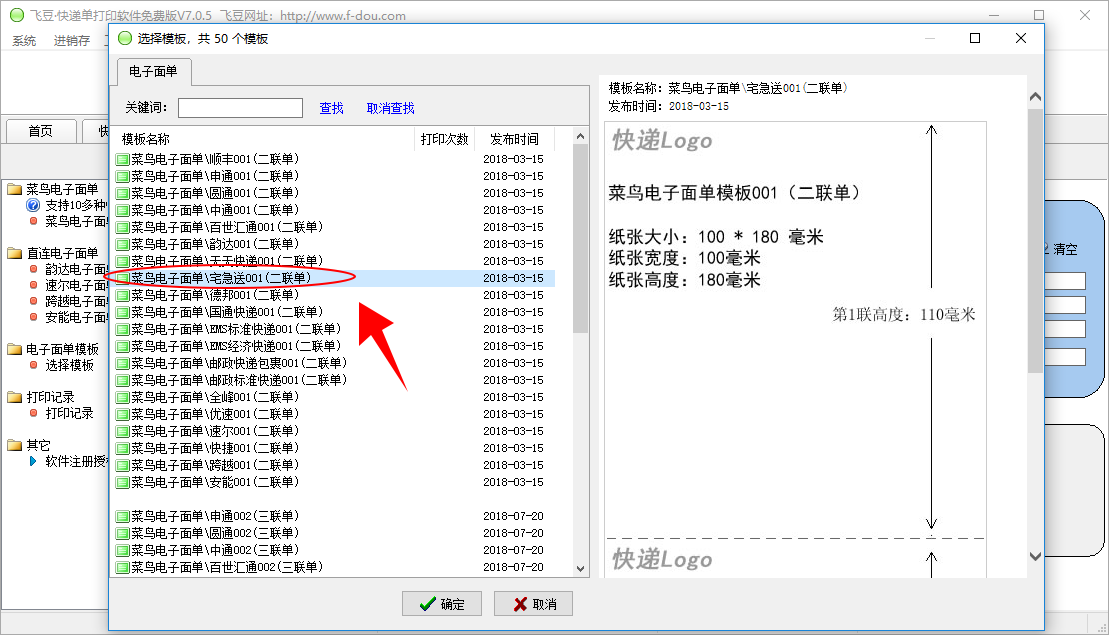Click the 邮政快递包裹001 template icon
Screen dimensions: 1109x635
(x=122, y=363)
